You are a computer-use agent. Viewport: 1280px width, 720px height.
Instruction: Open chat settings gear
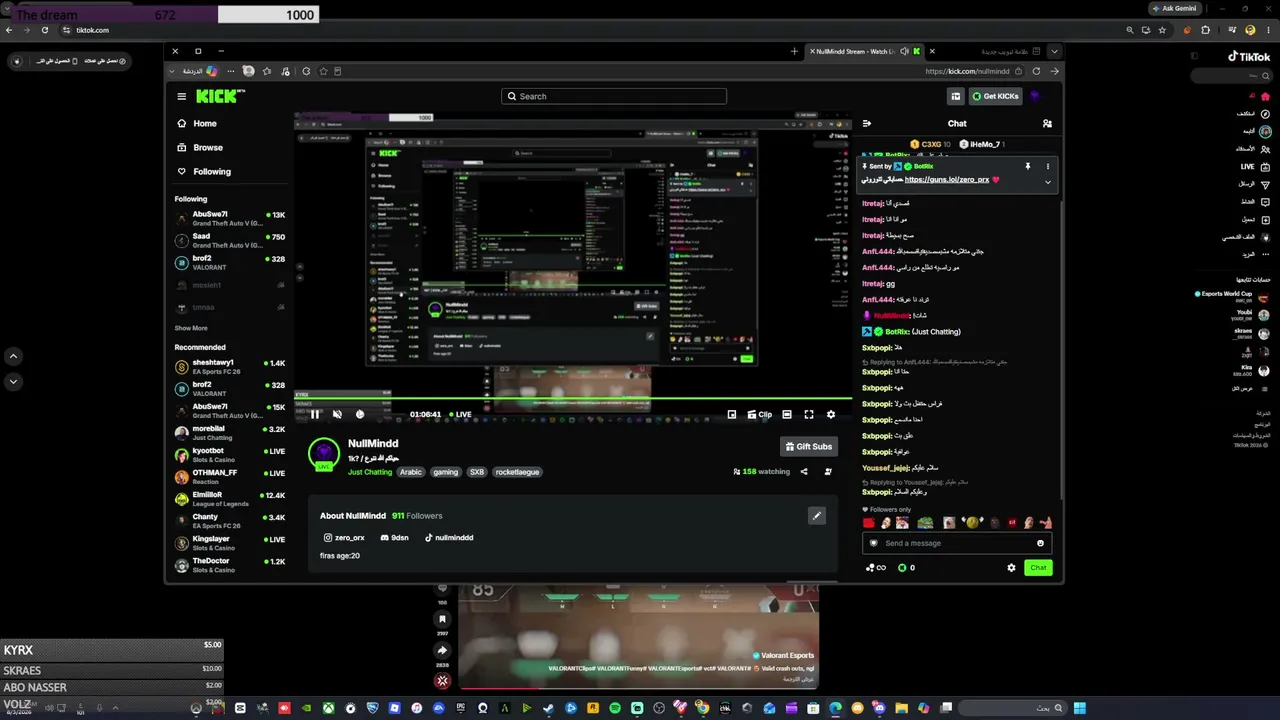(1011, 568)
